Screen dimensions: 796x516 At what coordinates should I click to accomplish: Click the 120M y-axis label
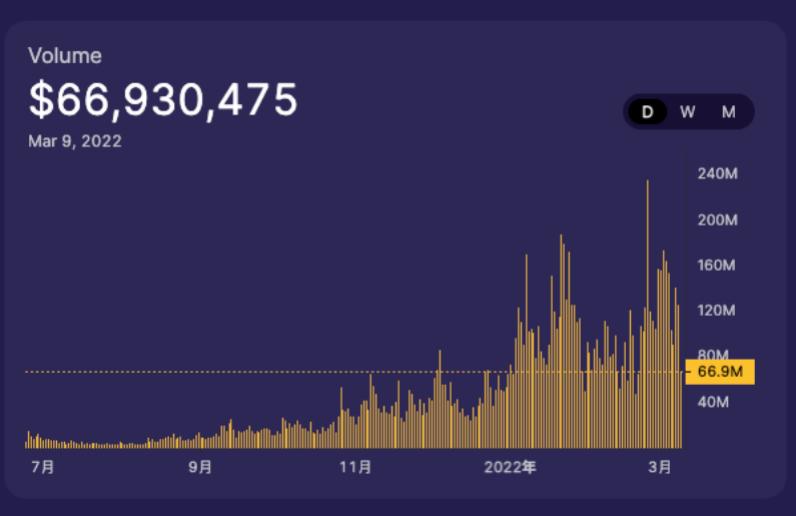(x=716, y=310)
